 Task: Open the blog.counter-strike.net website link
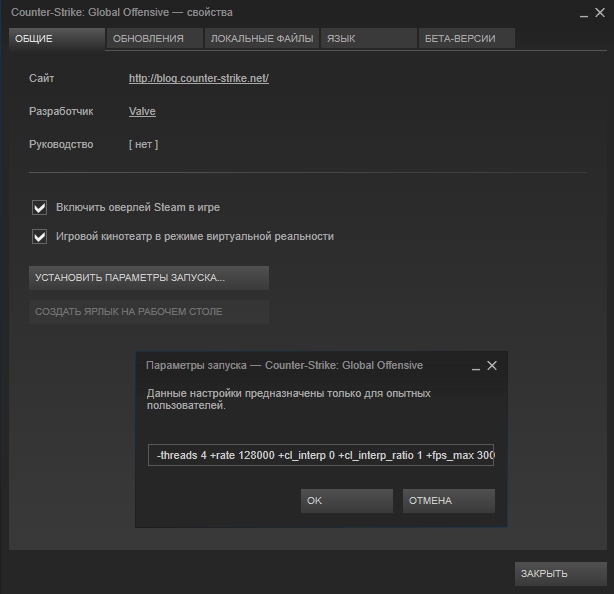tap(199, 78)
